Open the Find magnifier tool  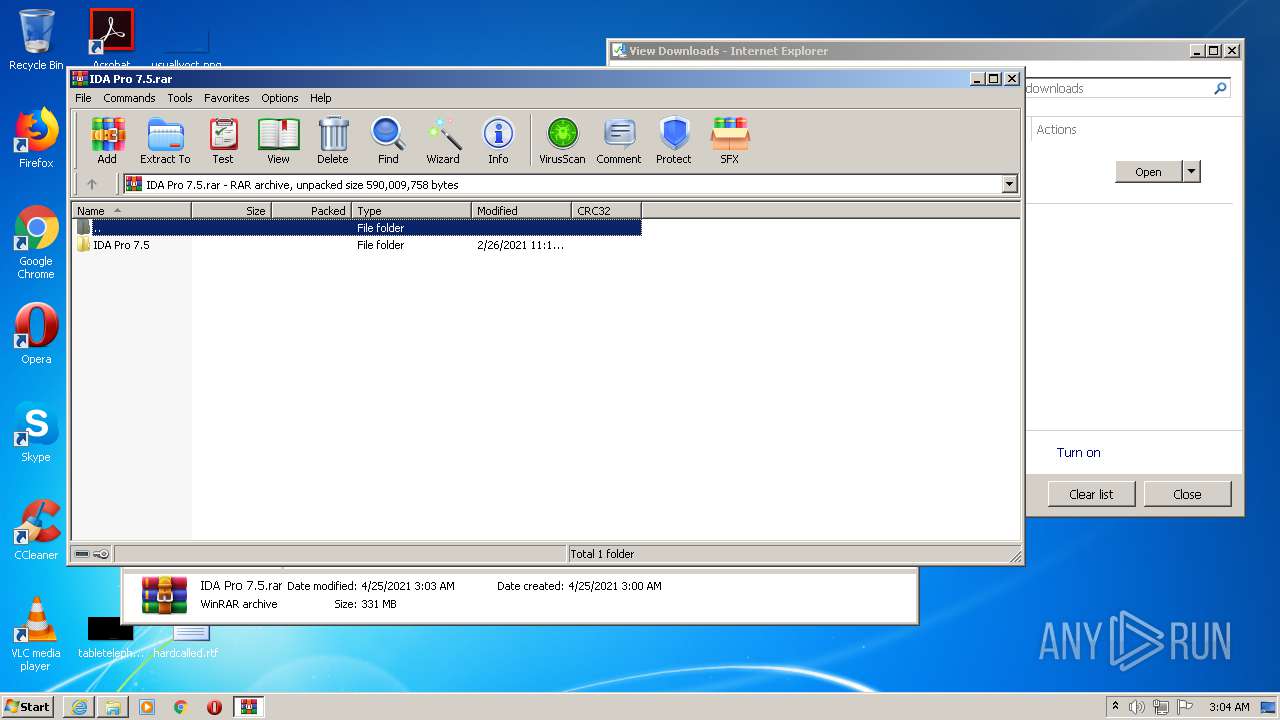point(388,140)
